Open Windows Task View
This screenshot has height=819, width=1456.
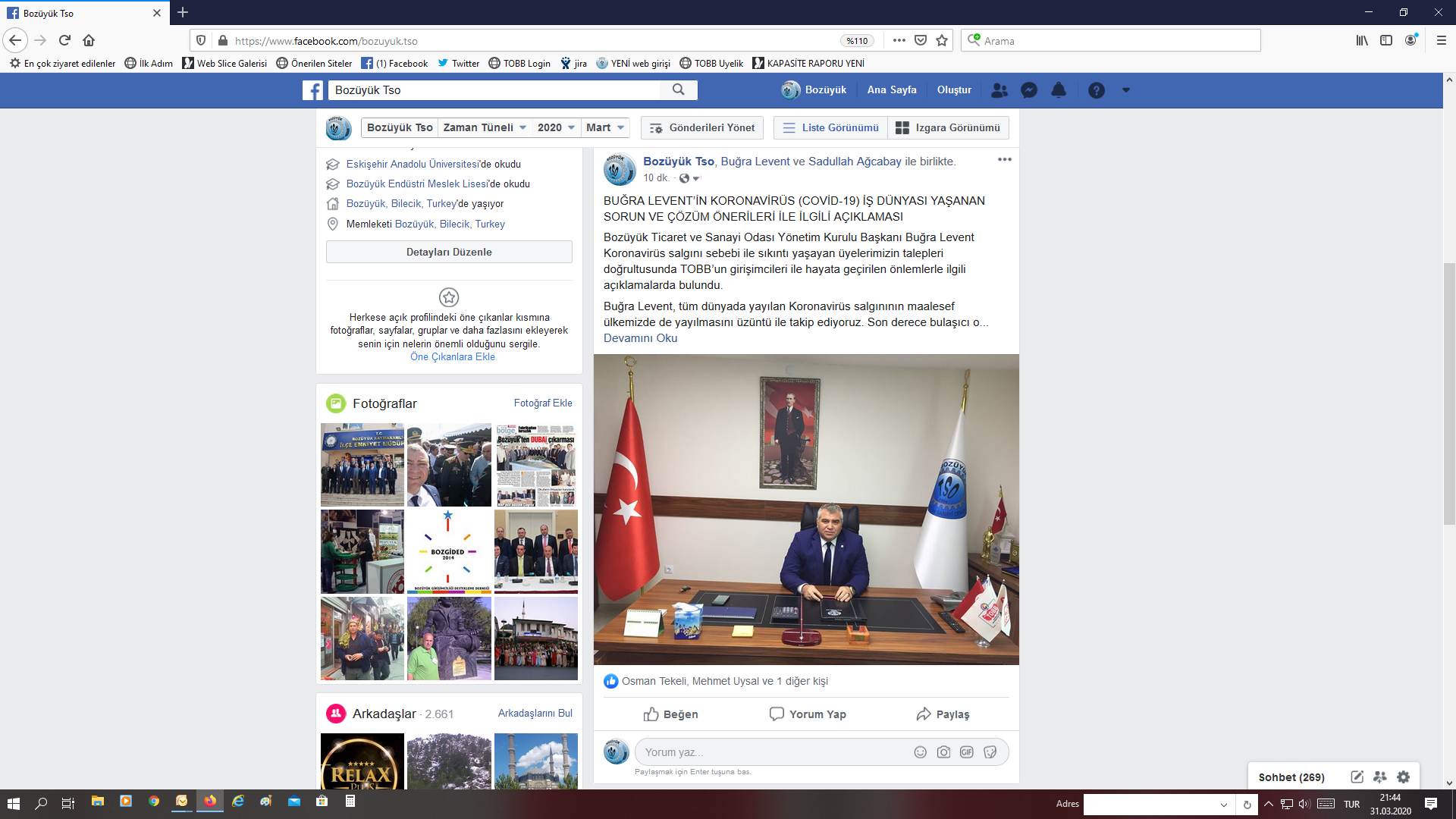[x=67, y=803]
